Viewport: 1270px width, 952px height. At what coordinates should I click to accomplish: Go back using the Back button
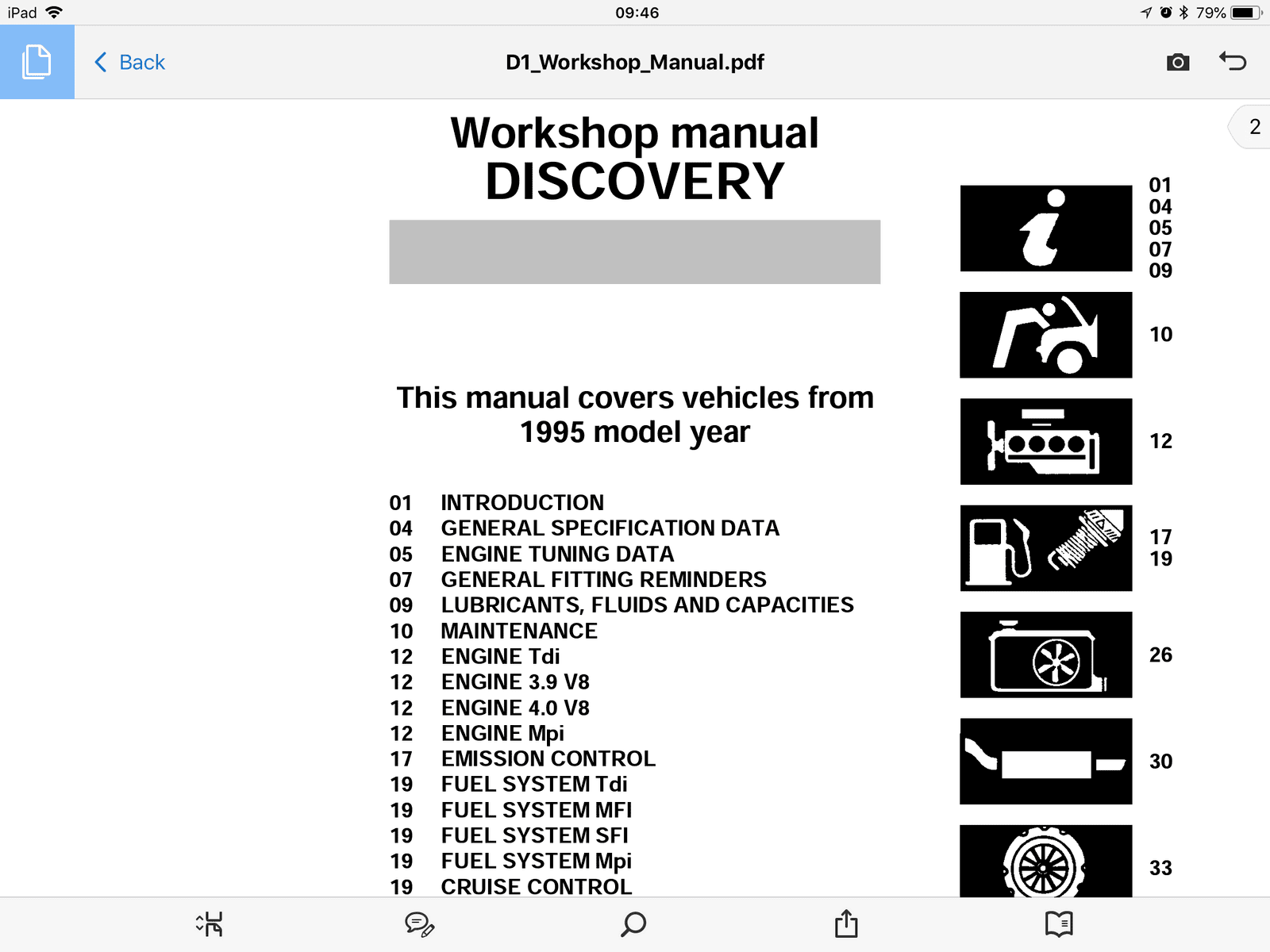tap(129, 62)
